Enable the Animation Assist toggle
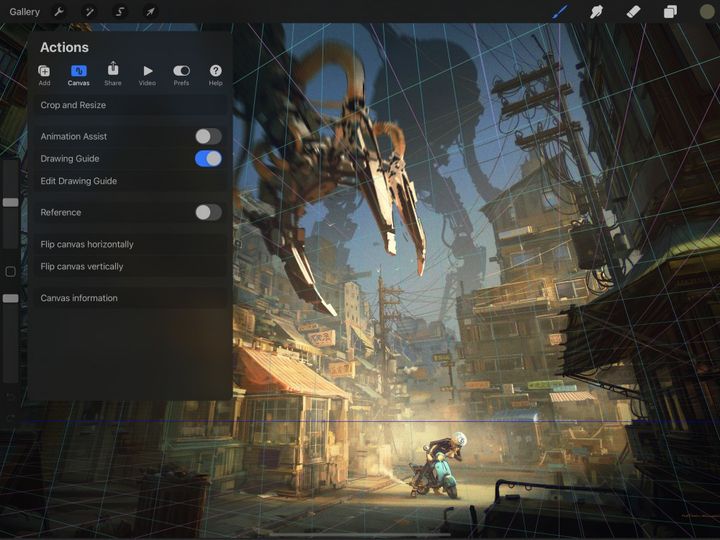 [208, 136]
